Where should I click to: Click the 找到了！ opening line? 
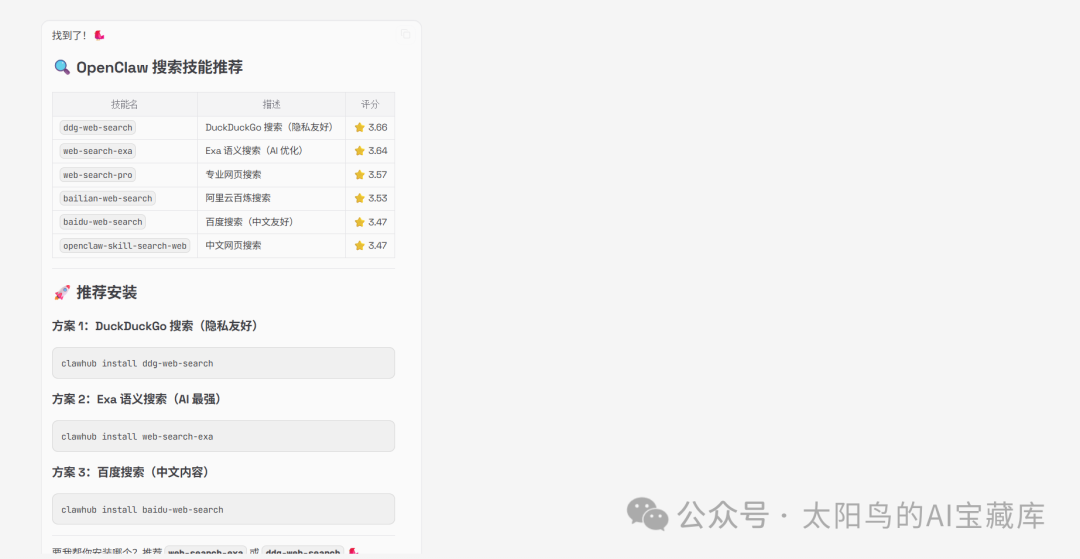[x=78, y=35]
